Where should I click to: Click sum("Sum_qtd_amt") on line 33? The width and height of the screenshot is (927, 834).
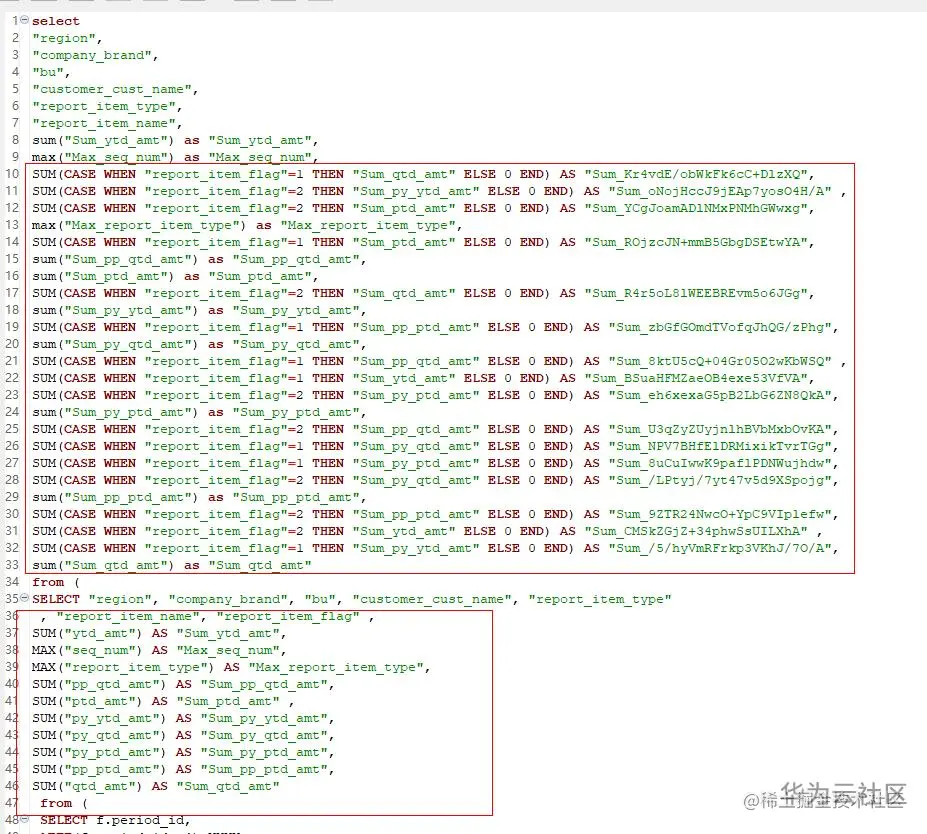103,565
